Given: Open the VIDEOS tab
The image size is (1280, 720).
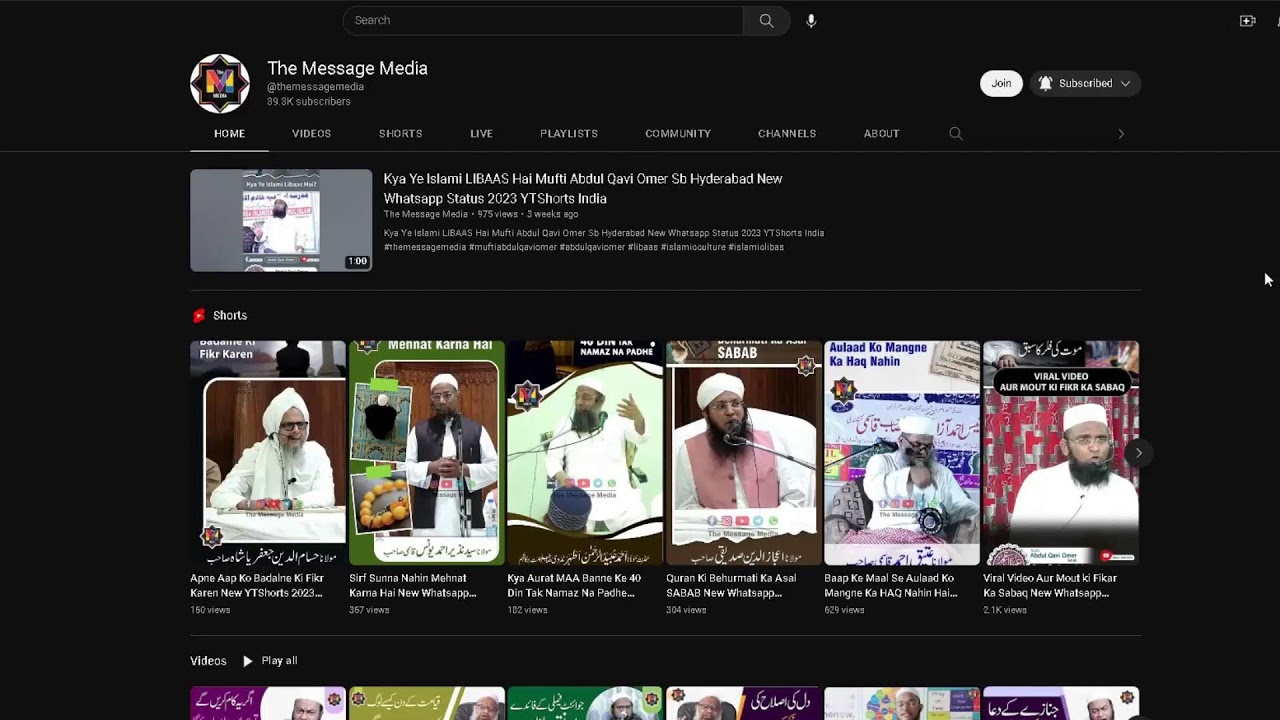Looking at the screenshot, I should [311, 134].
